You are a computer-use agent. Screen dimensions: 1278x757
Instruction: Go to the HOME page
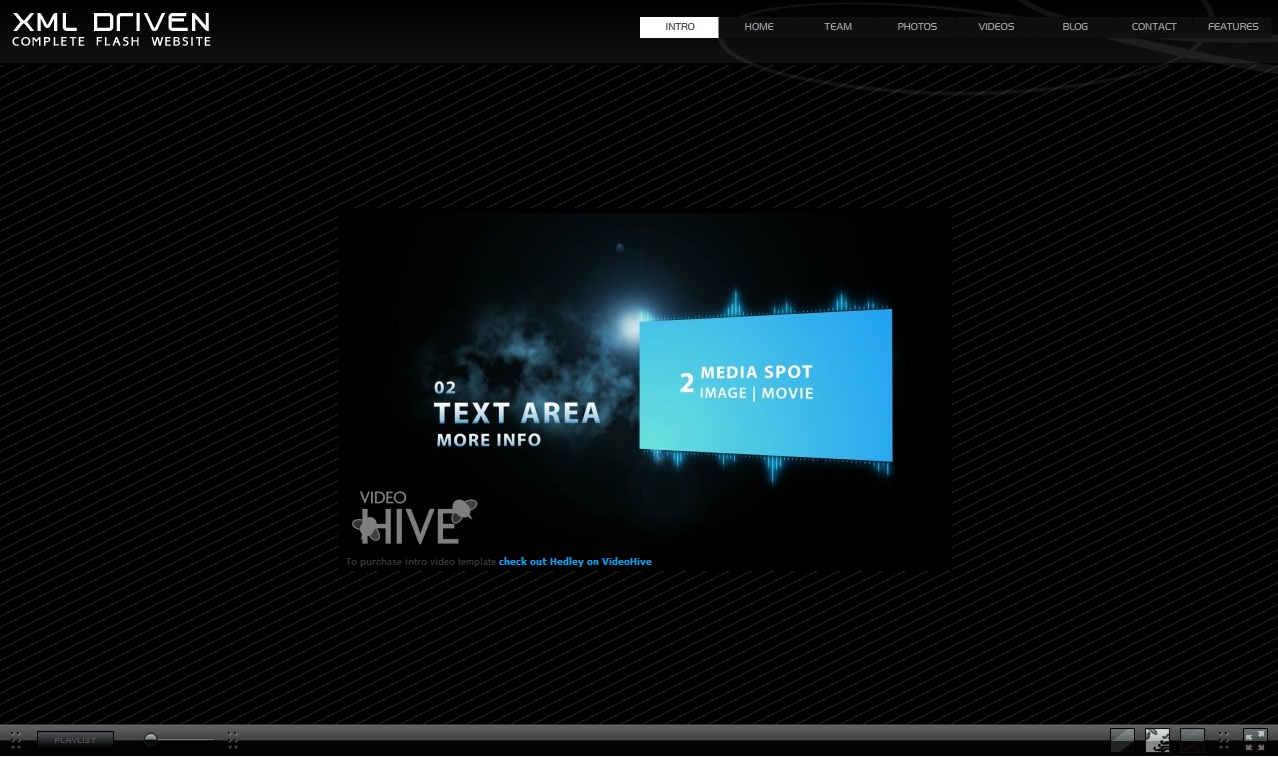tap(758, 27)
